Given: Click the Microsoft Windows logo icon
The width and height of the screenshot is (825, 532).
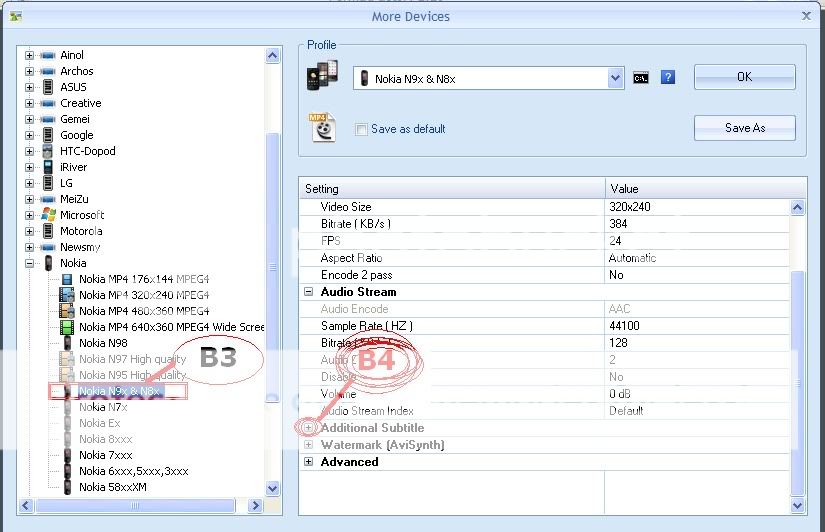Looking at the screenshot, I should (47, 215).
